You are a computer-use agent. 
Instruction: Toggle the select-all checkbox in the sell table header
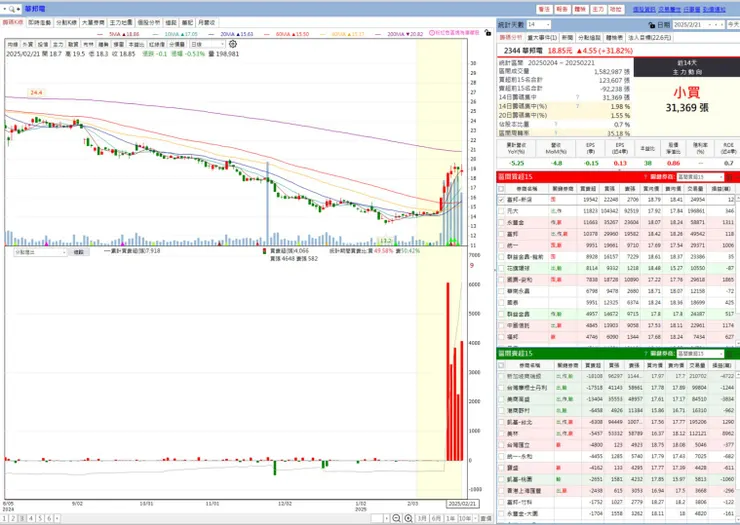(x=501, y=365)
